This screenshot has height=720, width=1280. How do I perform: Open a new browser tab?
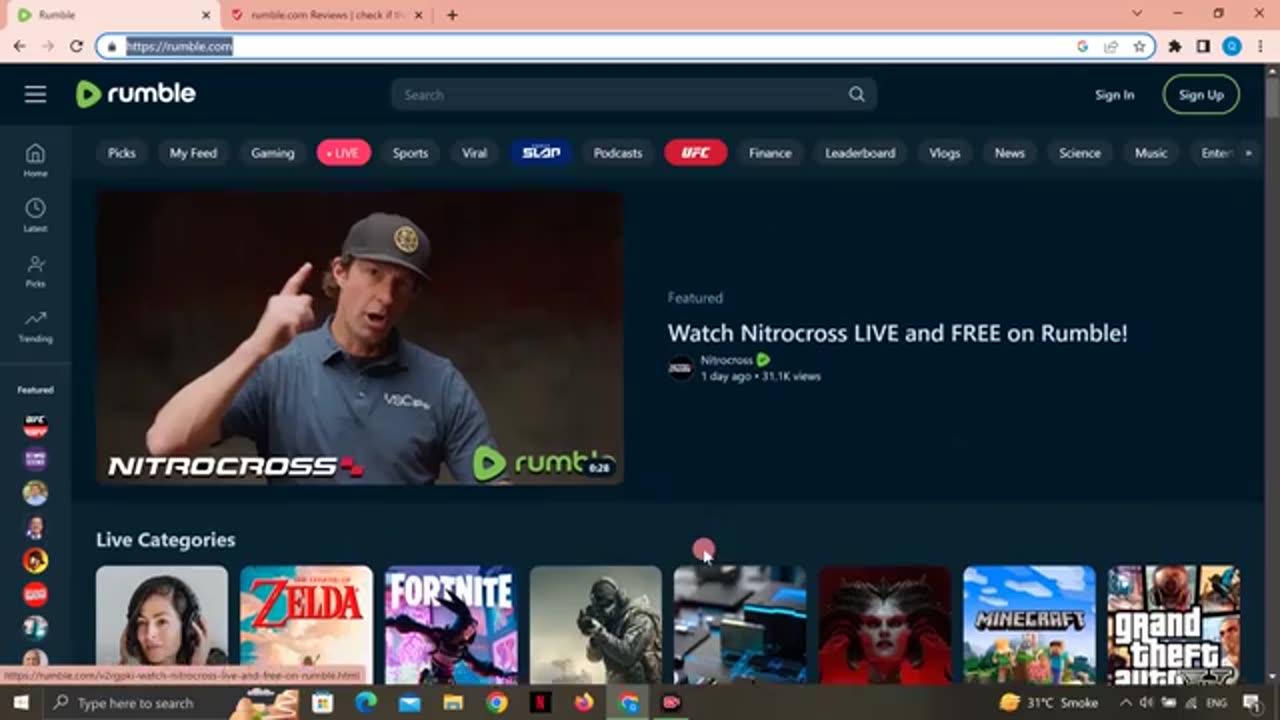[x=452, y=15]
